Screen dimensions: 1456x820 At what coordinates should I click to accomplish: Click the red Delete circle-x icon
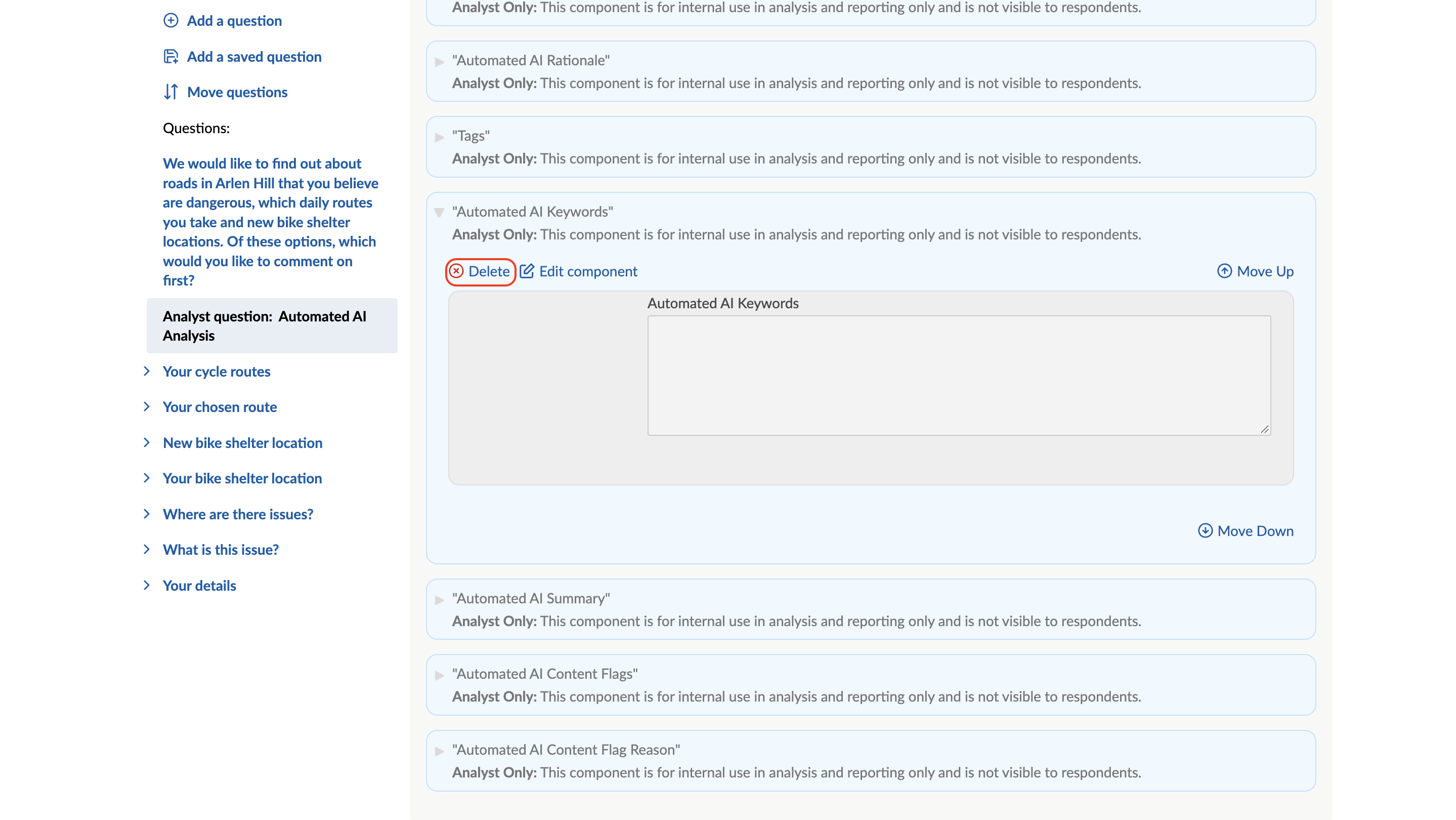click(456, 271)
